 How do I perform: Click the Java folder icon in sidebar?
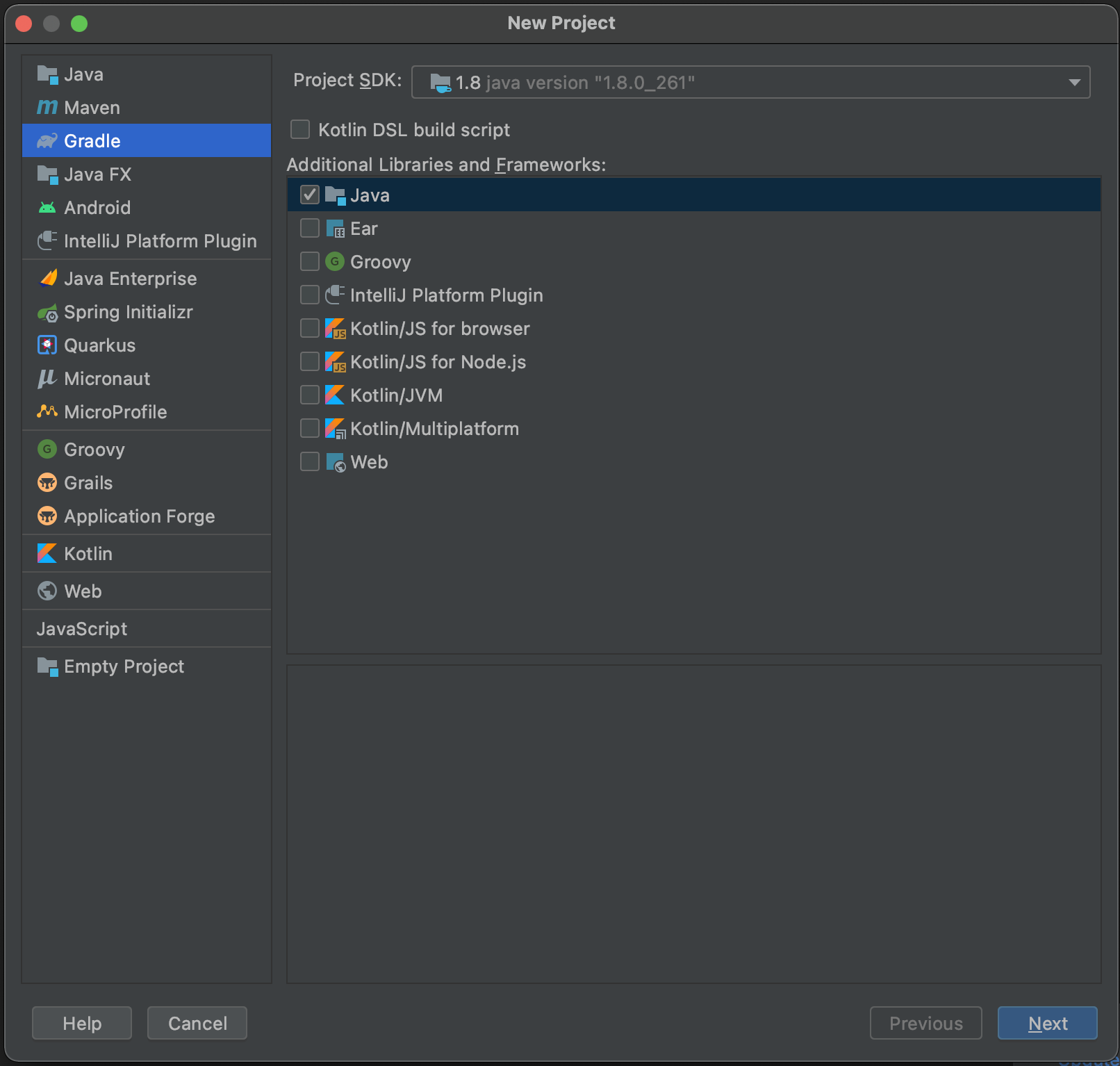click(47, 74)
